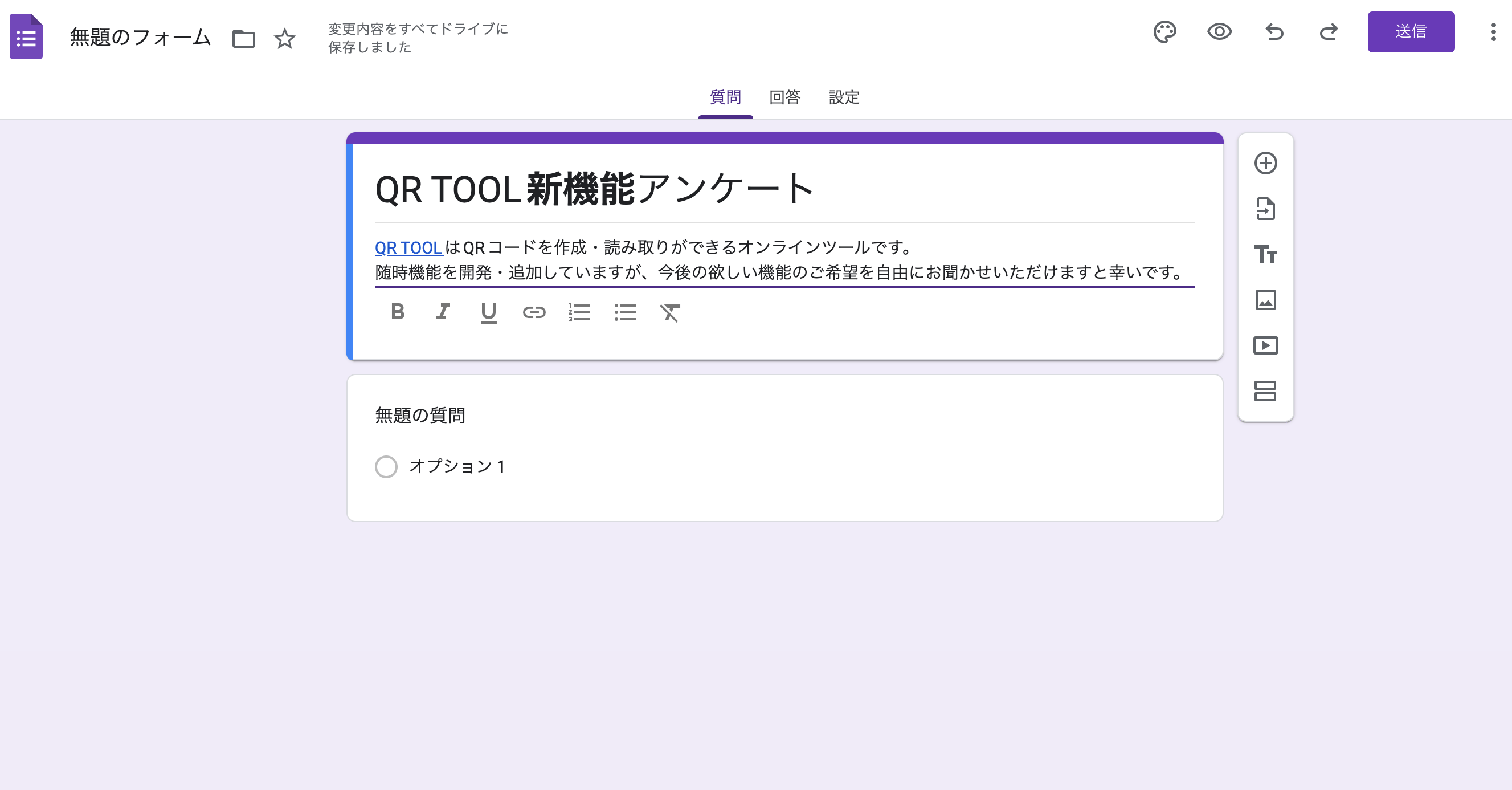Select the オプション1 radio button
Viewport: 1512px width, 790px height.
click(387, 467)
